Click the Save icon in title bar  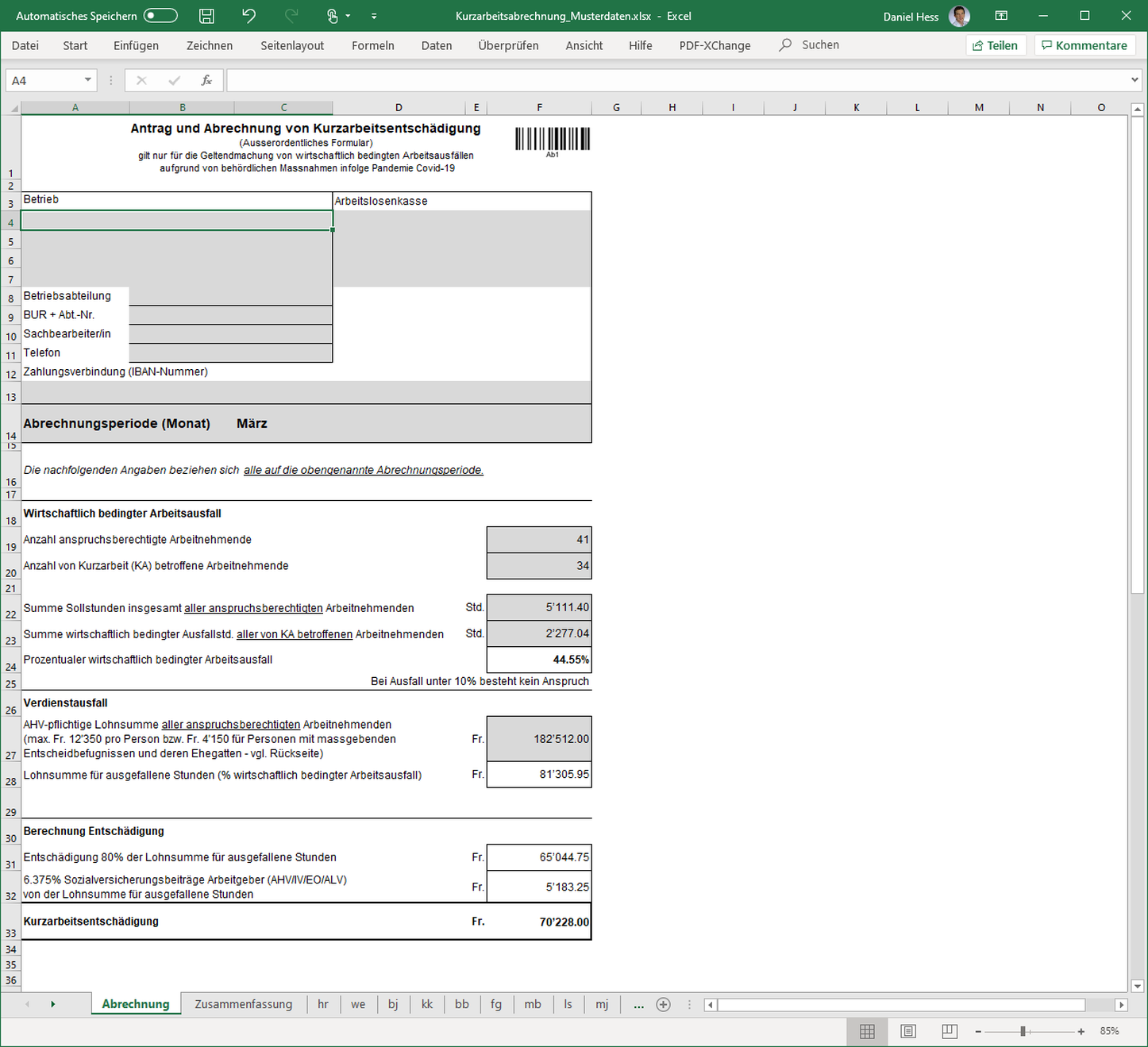coord(206,16)
